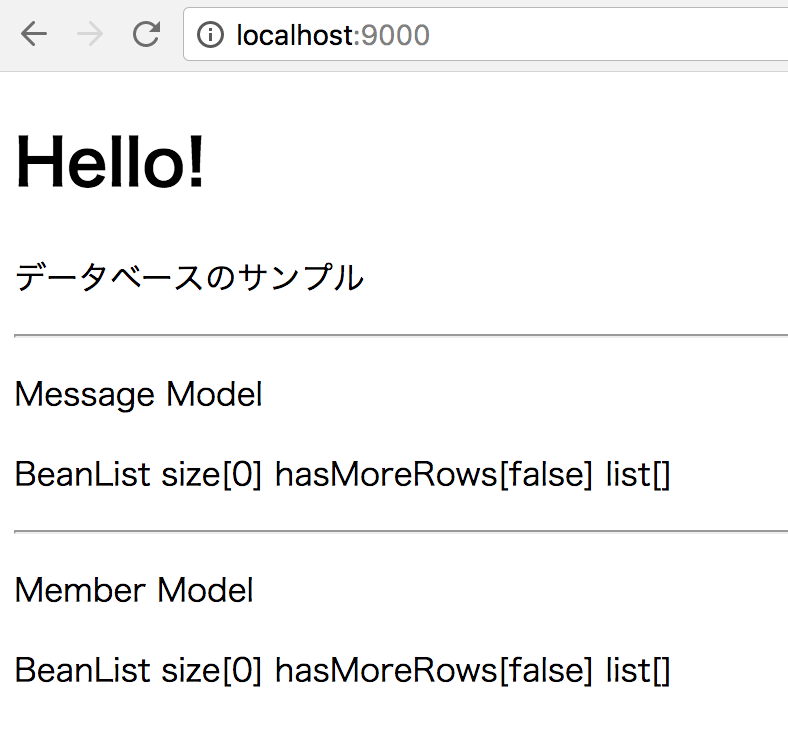Image resolution: width=788 pixels, height=736 pixels.
Task: Go back with the browser back arrow
Action: pos(34,34)
